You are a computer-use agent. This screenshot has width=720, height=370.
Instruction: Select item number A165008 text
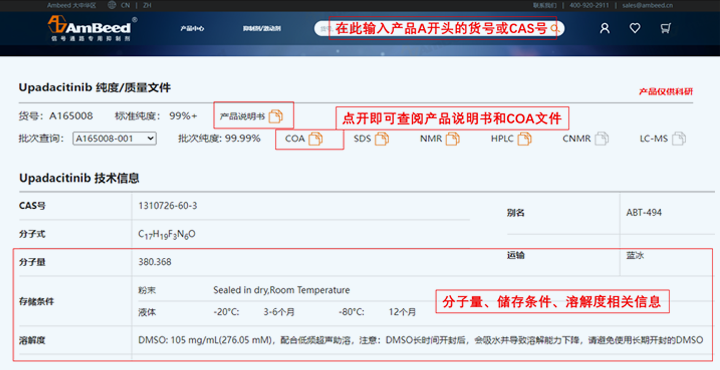pos(71,116)
